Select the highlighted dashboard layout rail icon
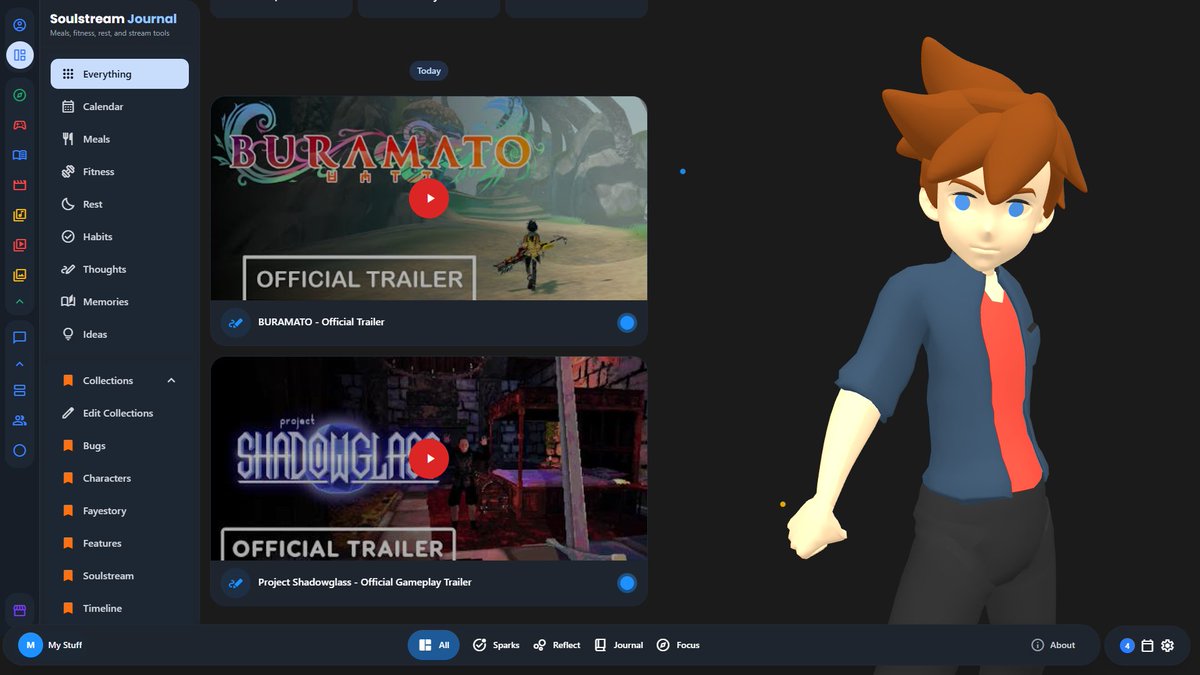Screen dimensions: 1200x675 click(x=19, y=55)
